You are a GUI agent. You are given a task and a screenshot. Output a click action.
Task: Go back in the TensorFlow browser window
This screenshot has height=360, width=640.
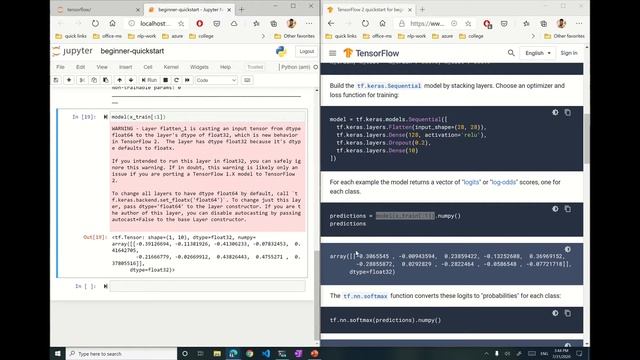tap(331, 24)
